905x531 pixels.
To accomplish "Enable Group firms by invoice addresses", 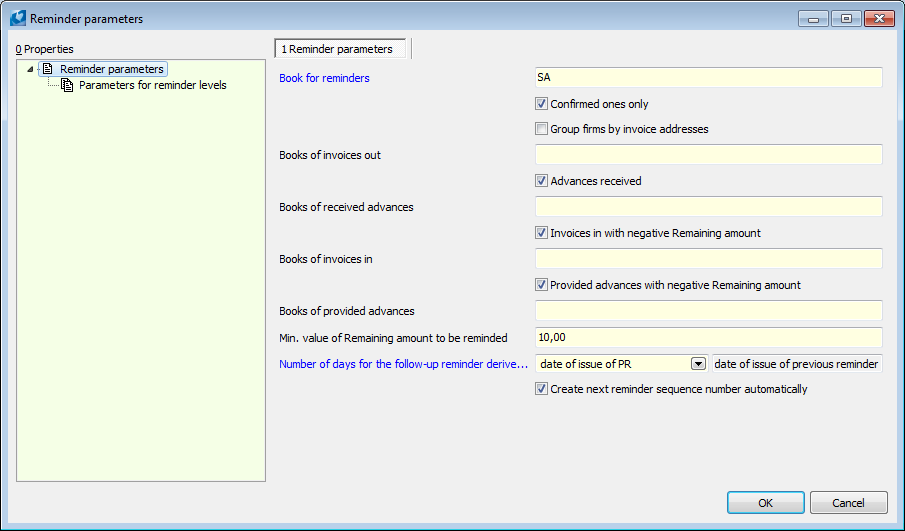I will point(541,129).
